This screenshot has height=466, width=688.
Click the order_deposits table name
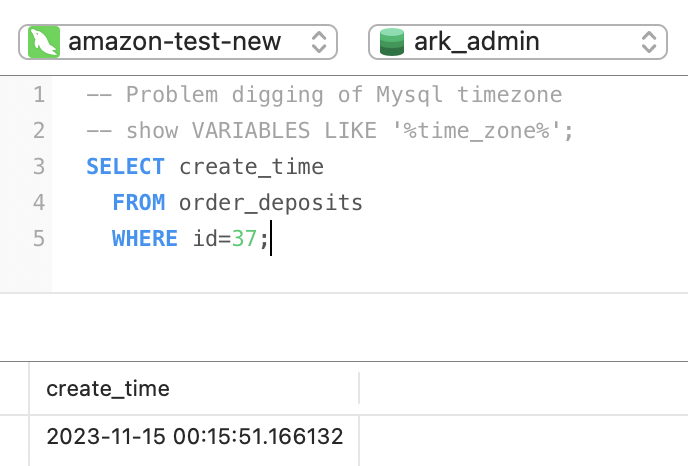point(270,203)
